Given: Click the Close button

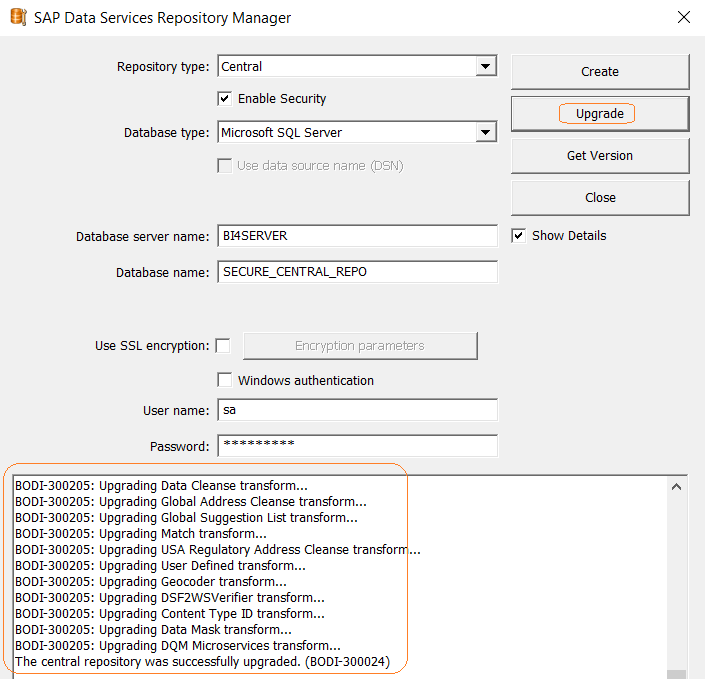Looking at the screenshot, I should tap(600, 198).
